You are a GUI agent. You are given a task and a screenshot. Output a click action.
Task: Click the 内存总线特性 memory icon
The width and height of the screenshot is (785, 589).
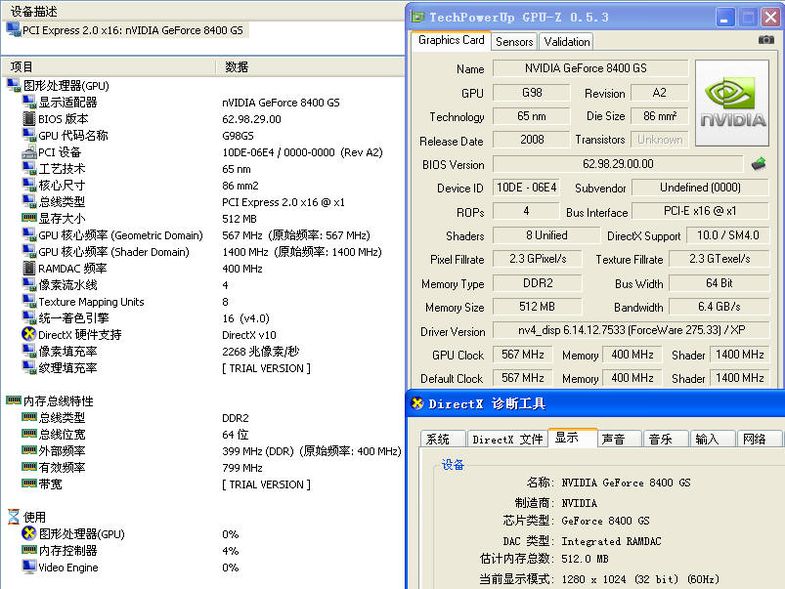tap(13, 401)
